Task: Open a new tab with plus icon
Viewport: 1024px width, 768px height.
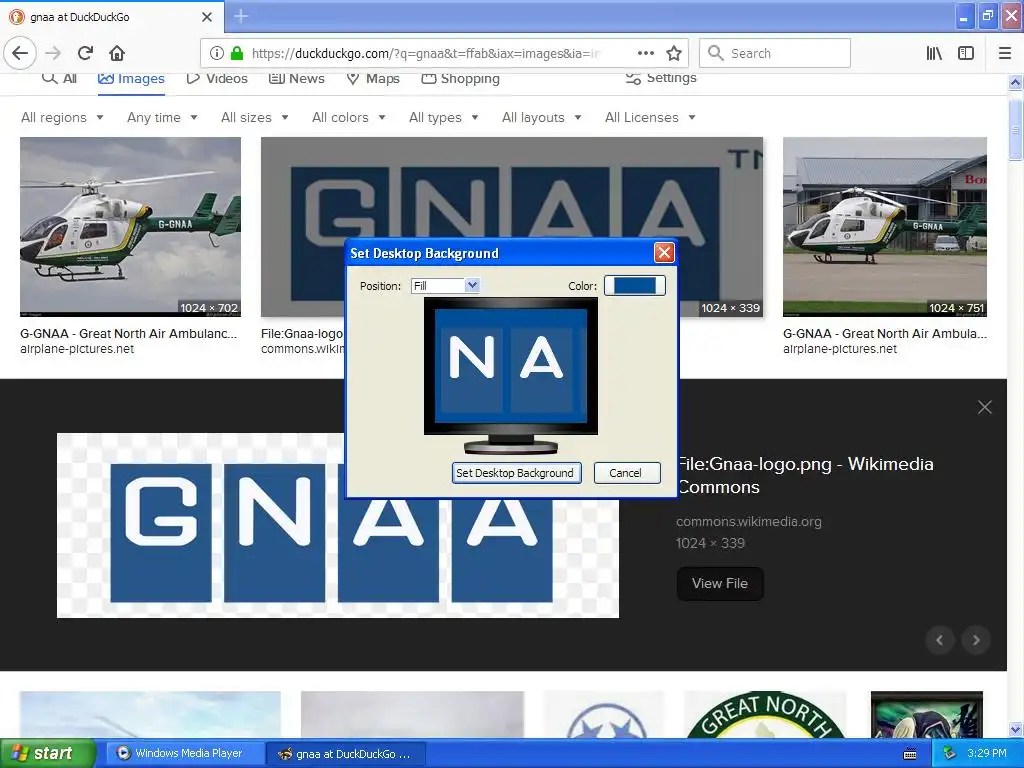Action: click(x=241, y=16)
